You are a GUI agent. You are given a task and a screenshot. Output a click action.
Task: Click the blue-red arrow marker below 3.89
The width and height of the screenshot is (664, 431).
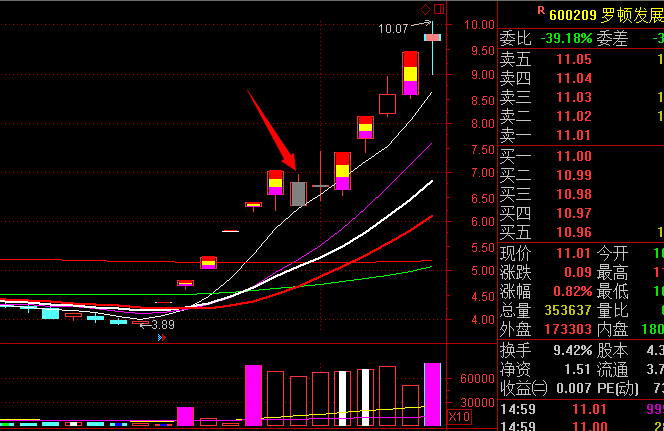(161, 337)
